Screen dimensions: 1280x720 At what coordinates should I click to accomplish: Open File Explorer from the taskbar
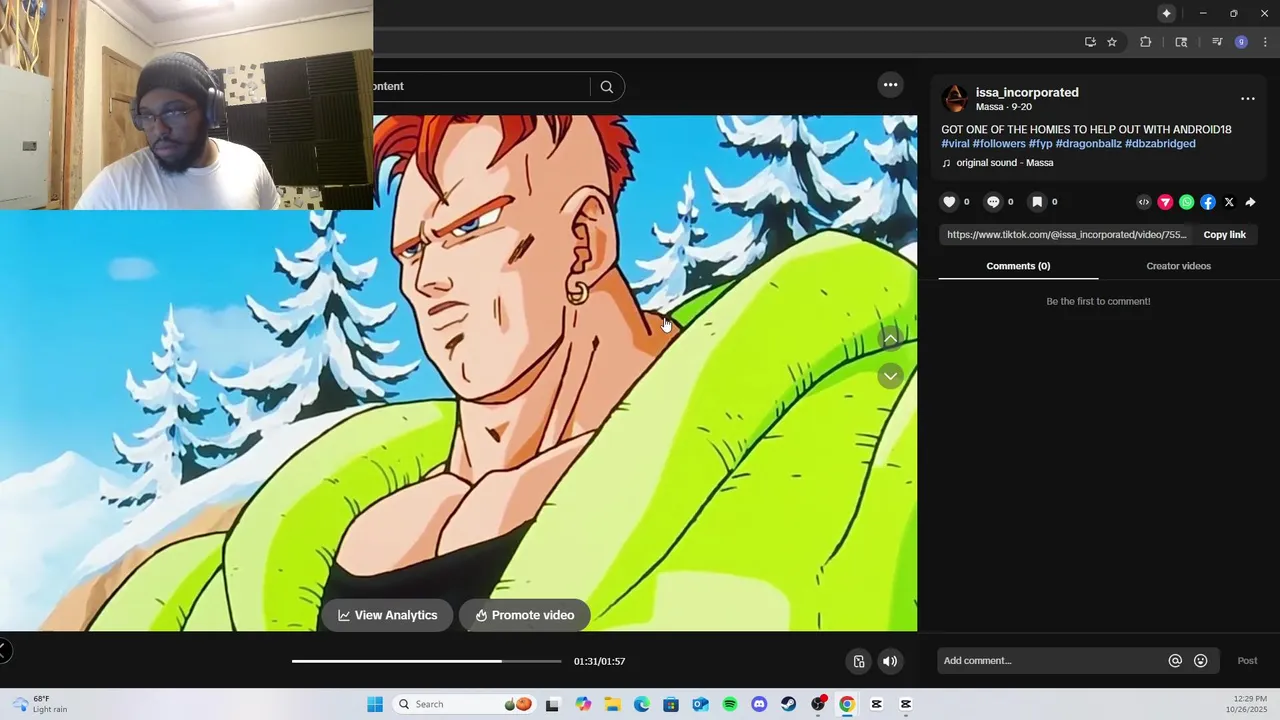coord(612,704)
